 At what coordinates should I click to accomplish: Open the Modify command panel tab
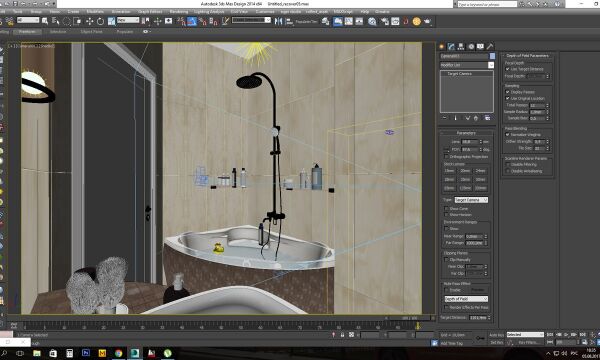coord(451,46)
